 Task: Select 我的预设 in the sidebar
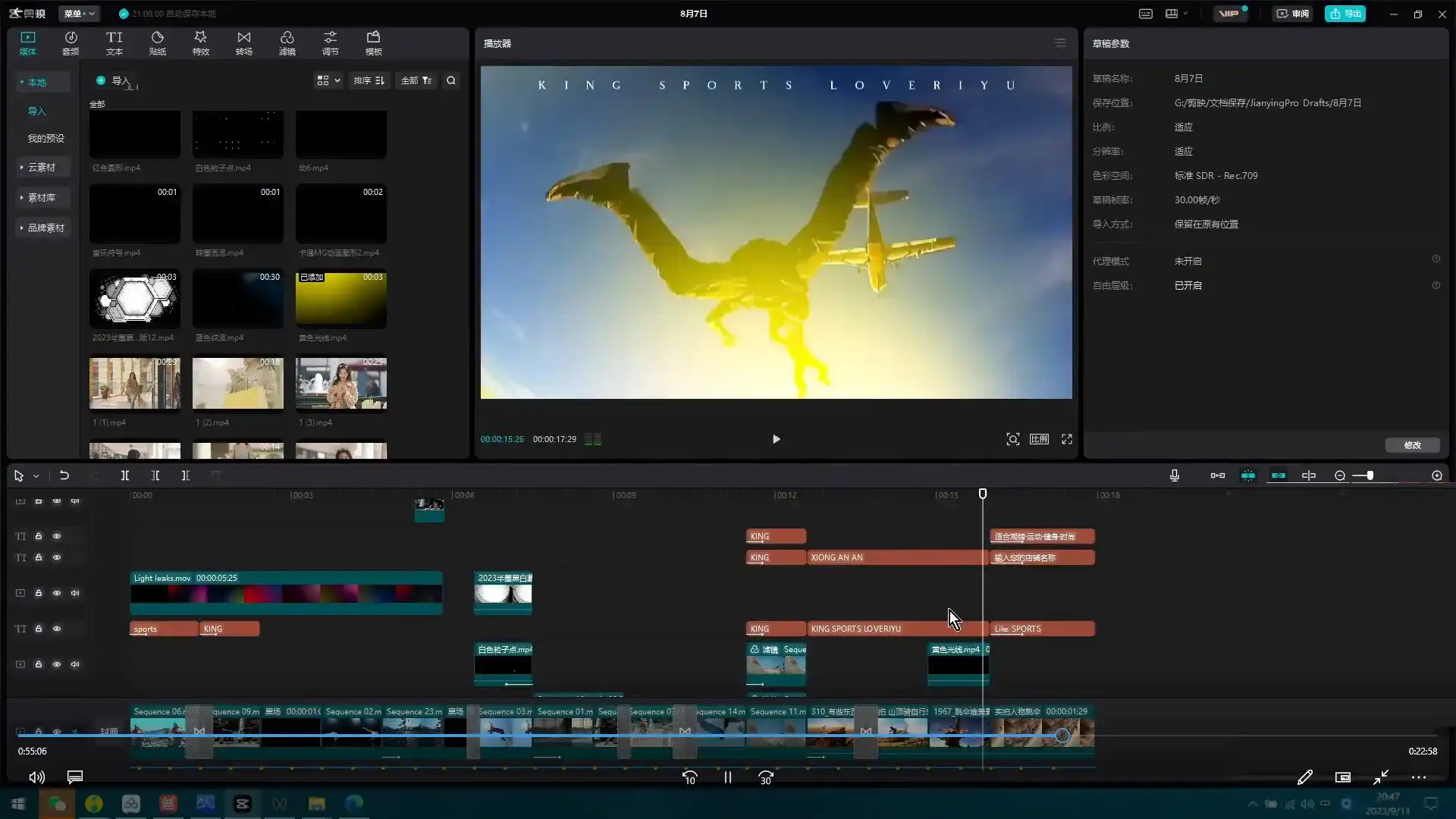click(45, 138)
